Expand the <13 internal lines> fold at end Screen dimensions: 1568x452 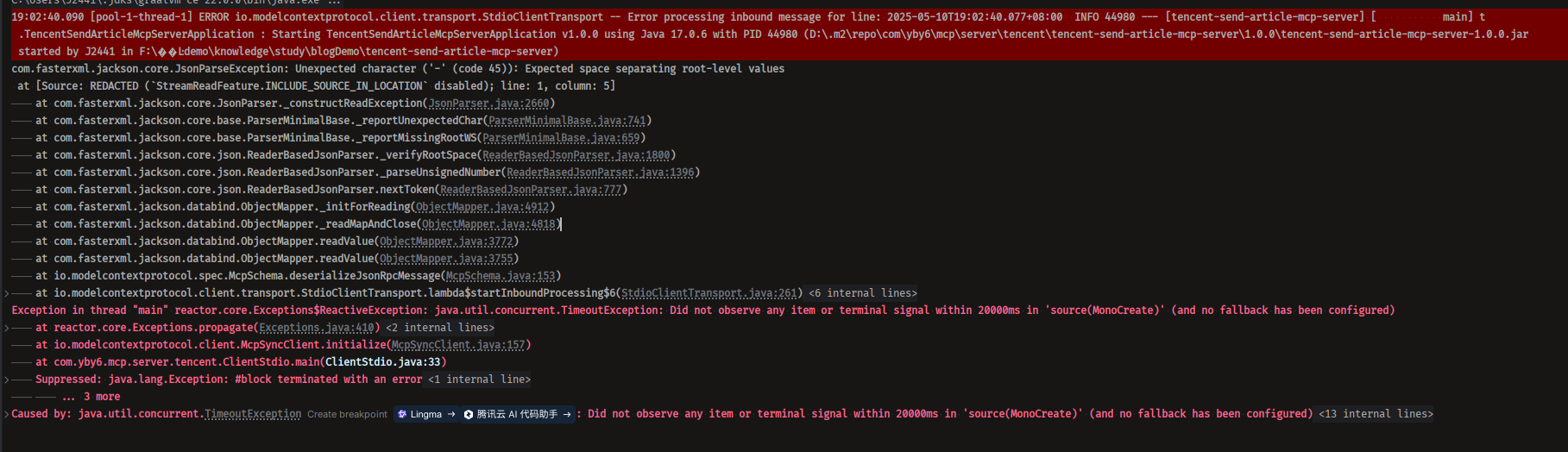1376,414
